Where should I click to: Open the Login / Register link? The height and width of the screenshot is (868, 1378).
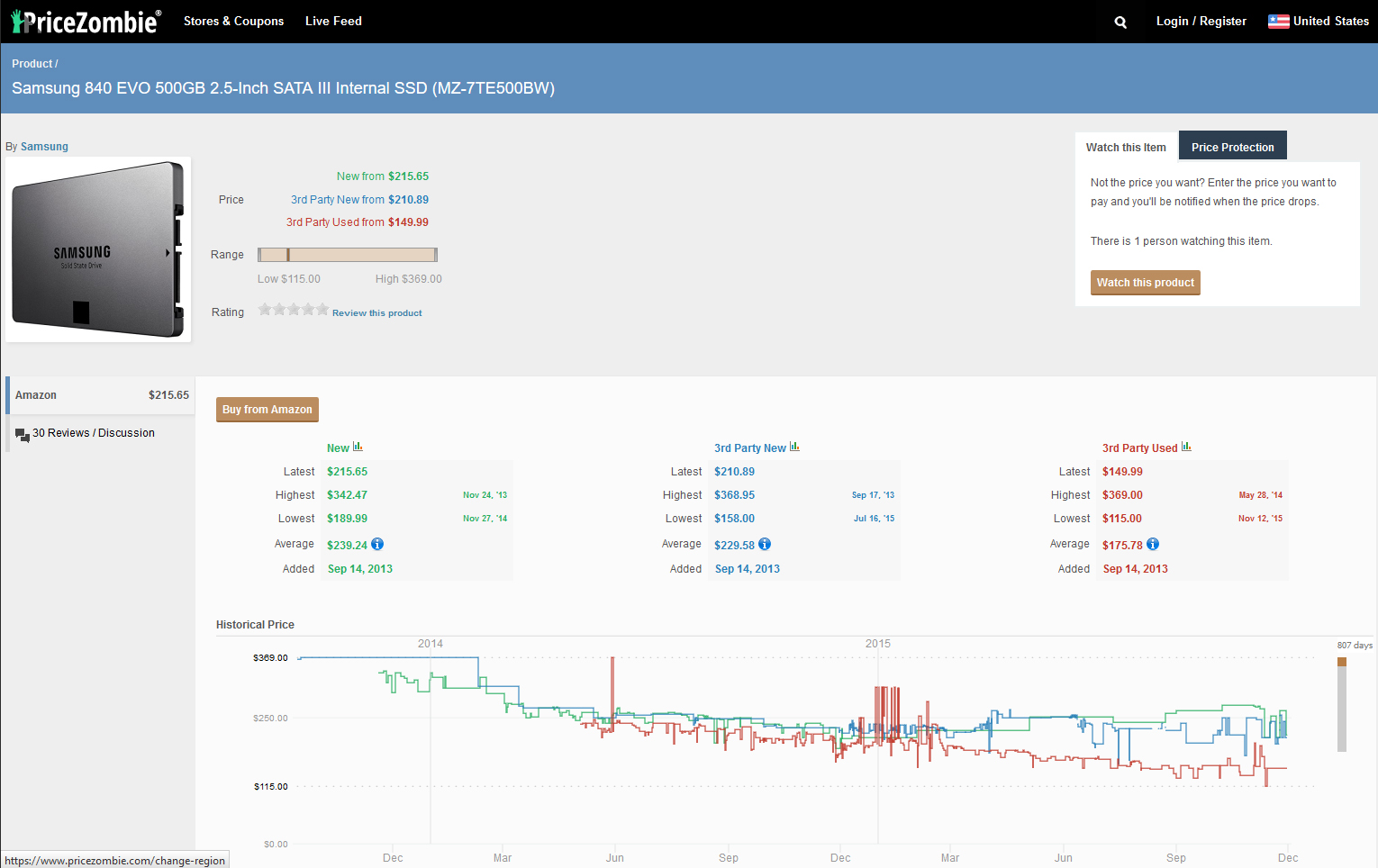point(1201,22)
